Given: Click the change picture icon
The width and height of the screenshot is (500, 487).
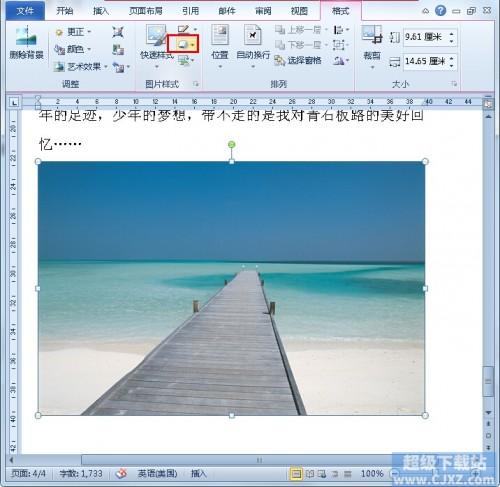Looking at the screenshot, I should click(x=118, y=50).
